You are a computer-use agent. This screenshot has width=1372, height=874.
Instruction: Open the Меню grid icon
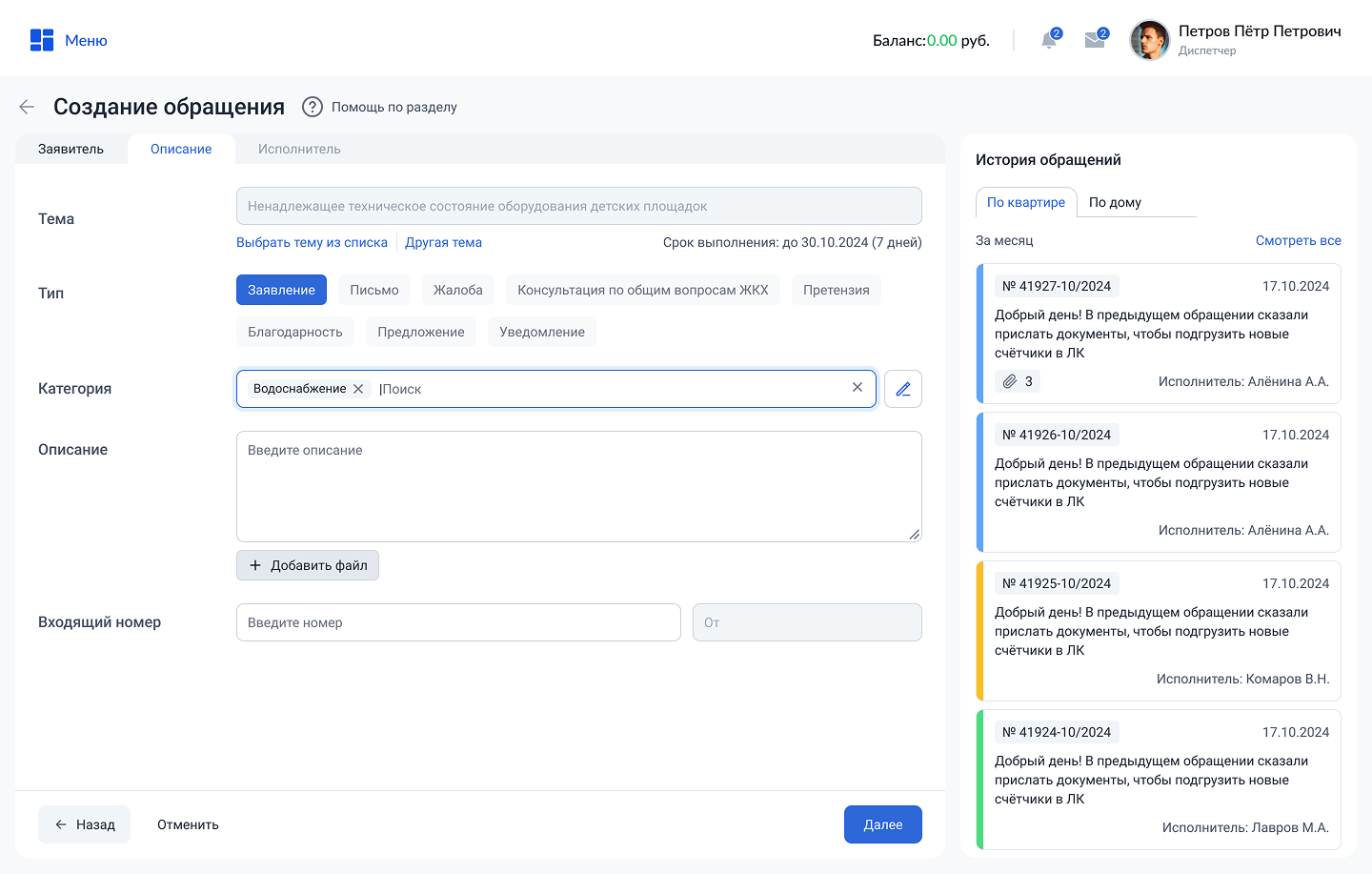click(x=42, y=40)
